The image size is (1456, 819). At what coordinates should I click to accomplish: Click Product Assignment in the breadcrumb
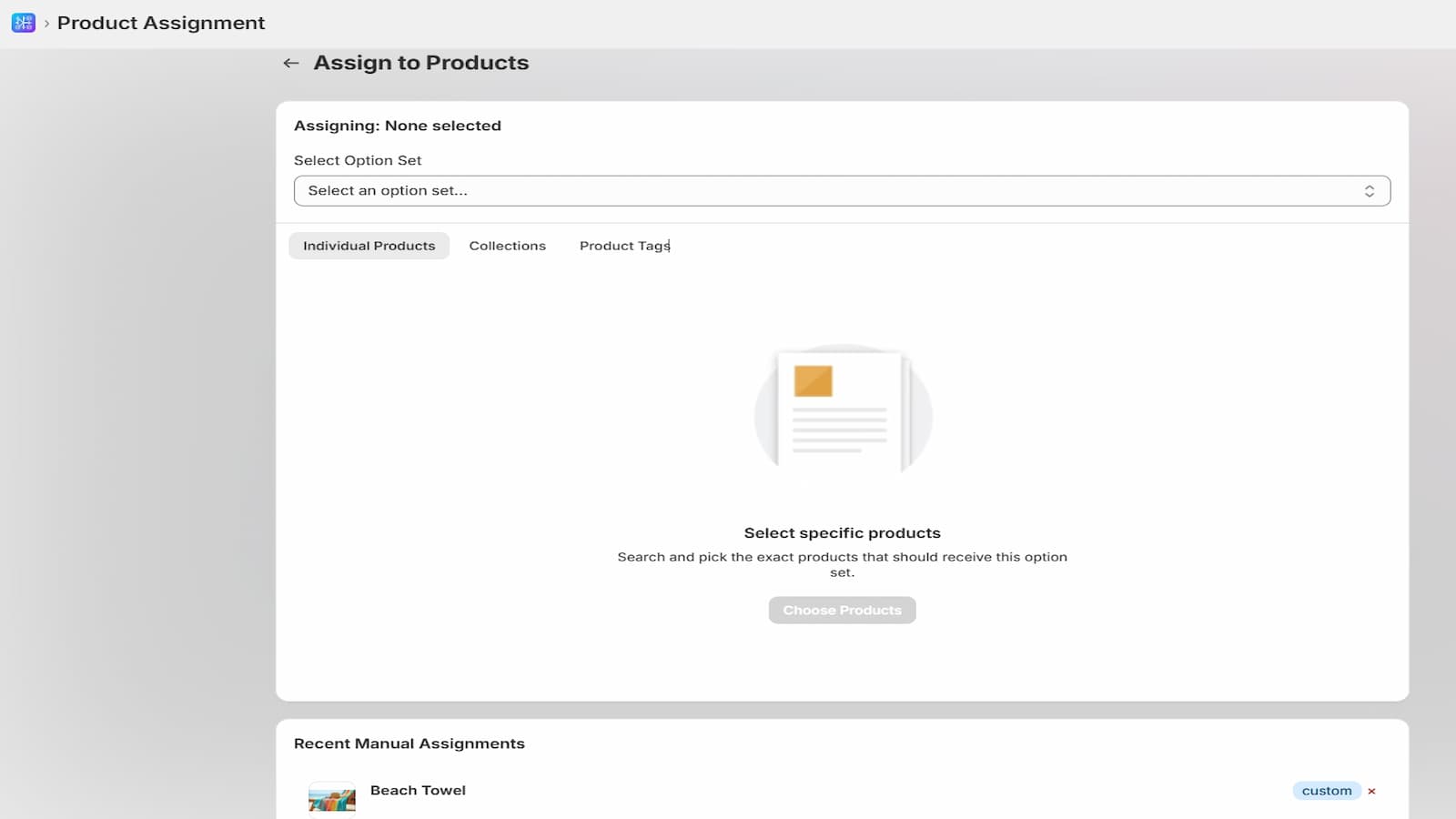coord(160,23)
